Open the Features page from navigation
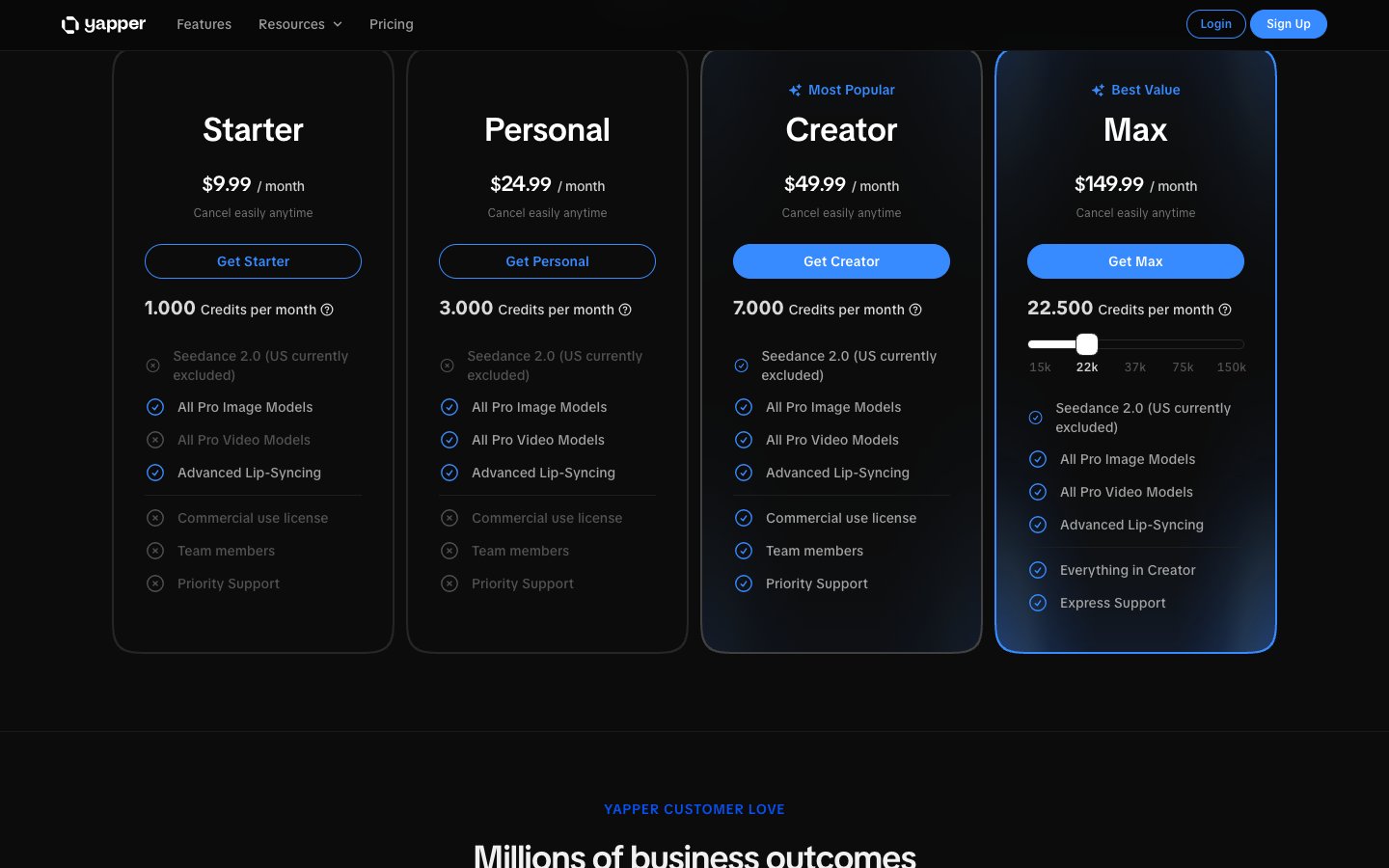Screen dimensions: 1389x868 (x=204, y=24)
